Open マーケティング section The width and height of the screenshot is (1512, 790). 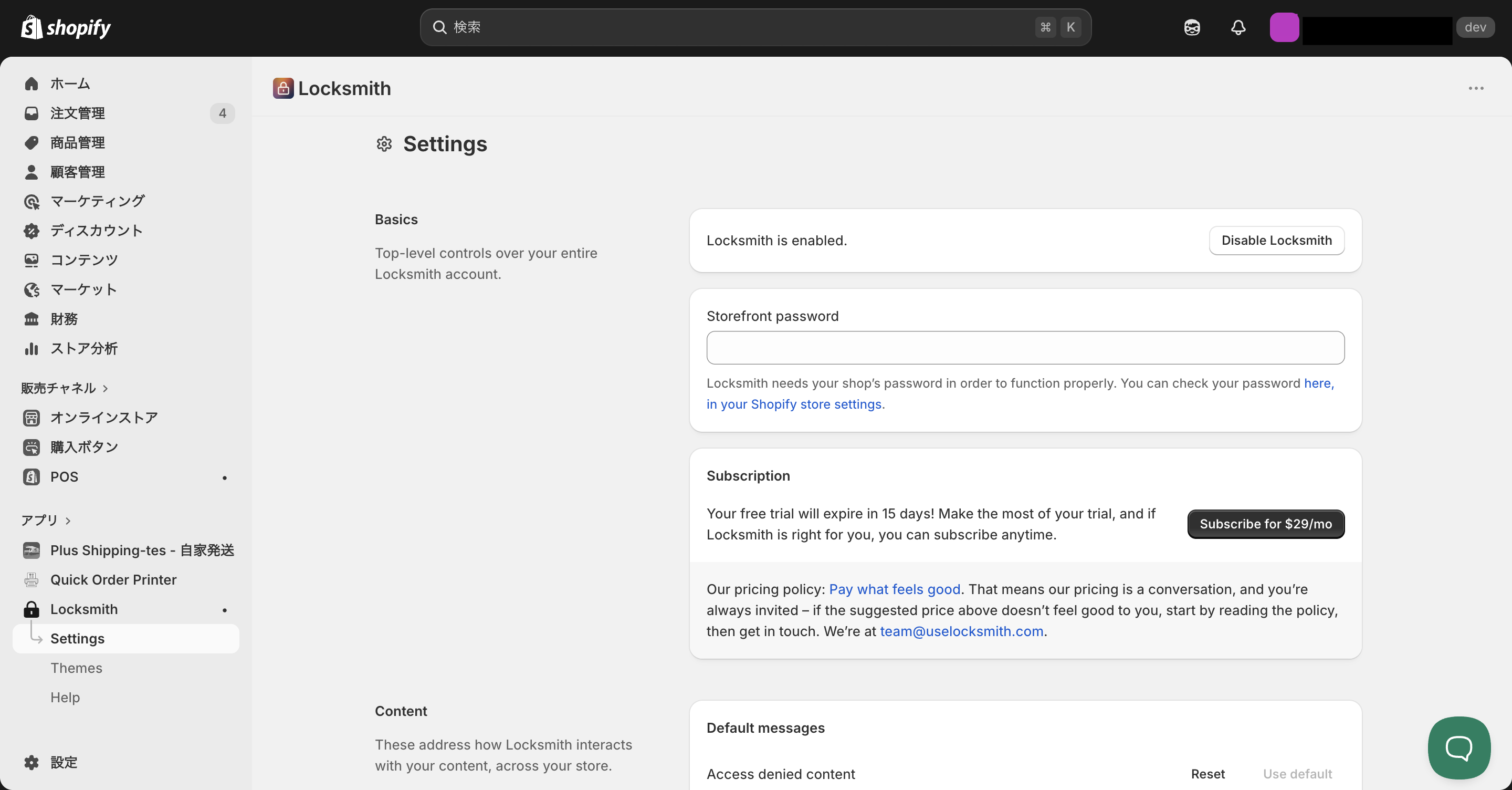98,201
